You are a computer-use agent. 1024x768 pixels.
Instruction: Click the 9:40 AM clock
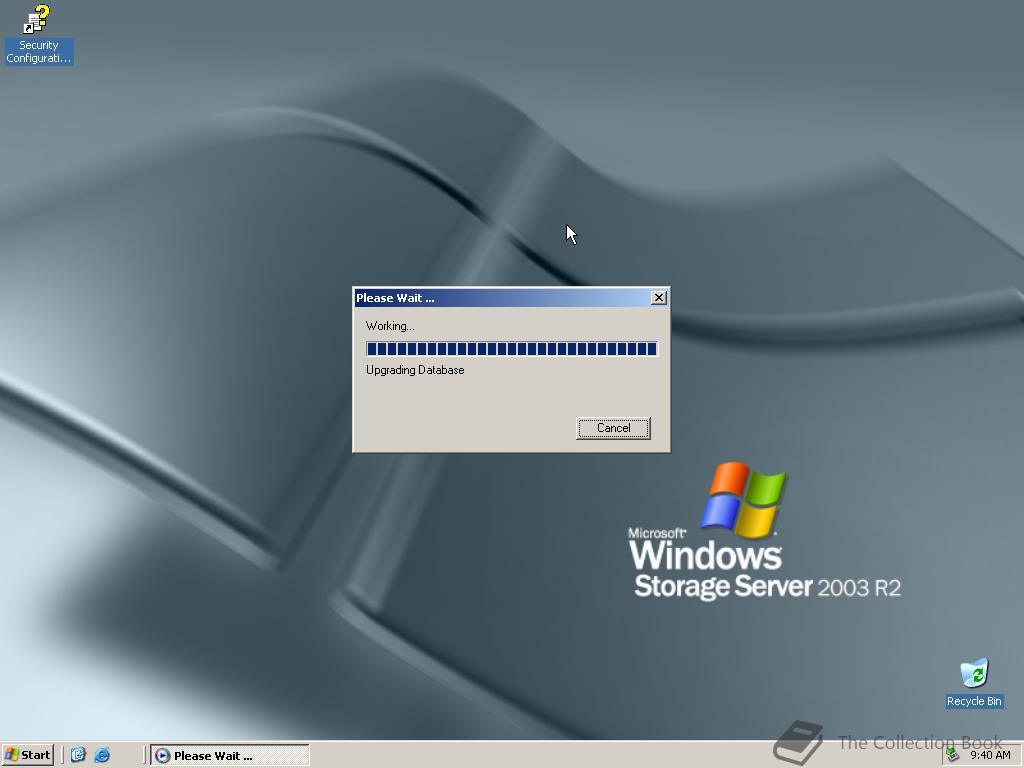click(x=990, y=756)
